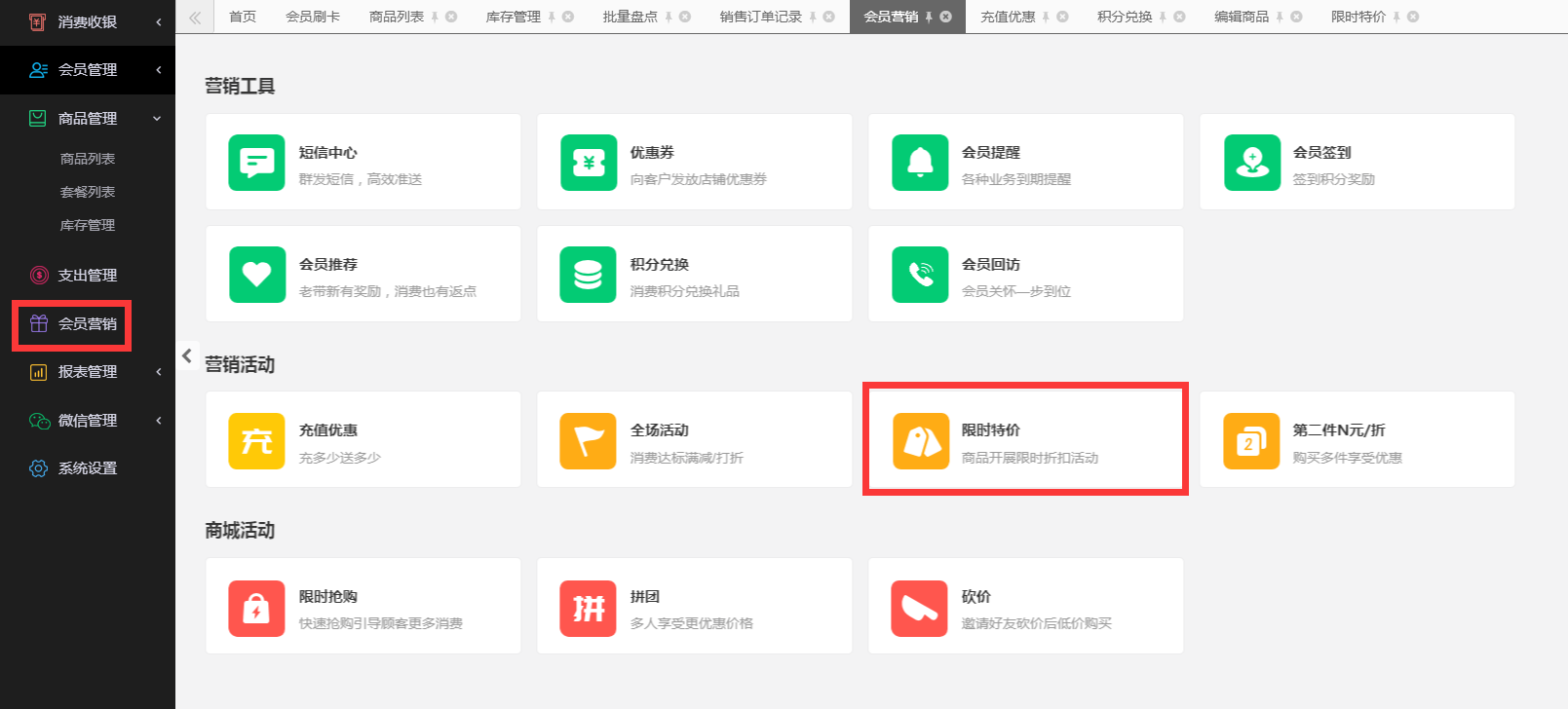Click the 限时抢购 red bag icon
Viewport: 1568px width, 709px height.
click(x=256, y=609)
